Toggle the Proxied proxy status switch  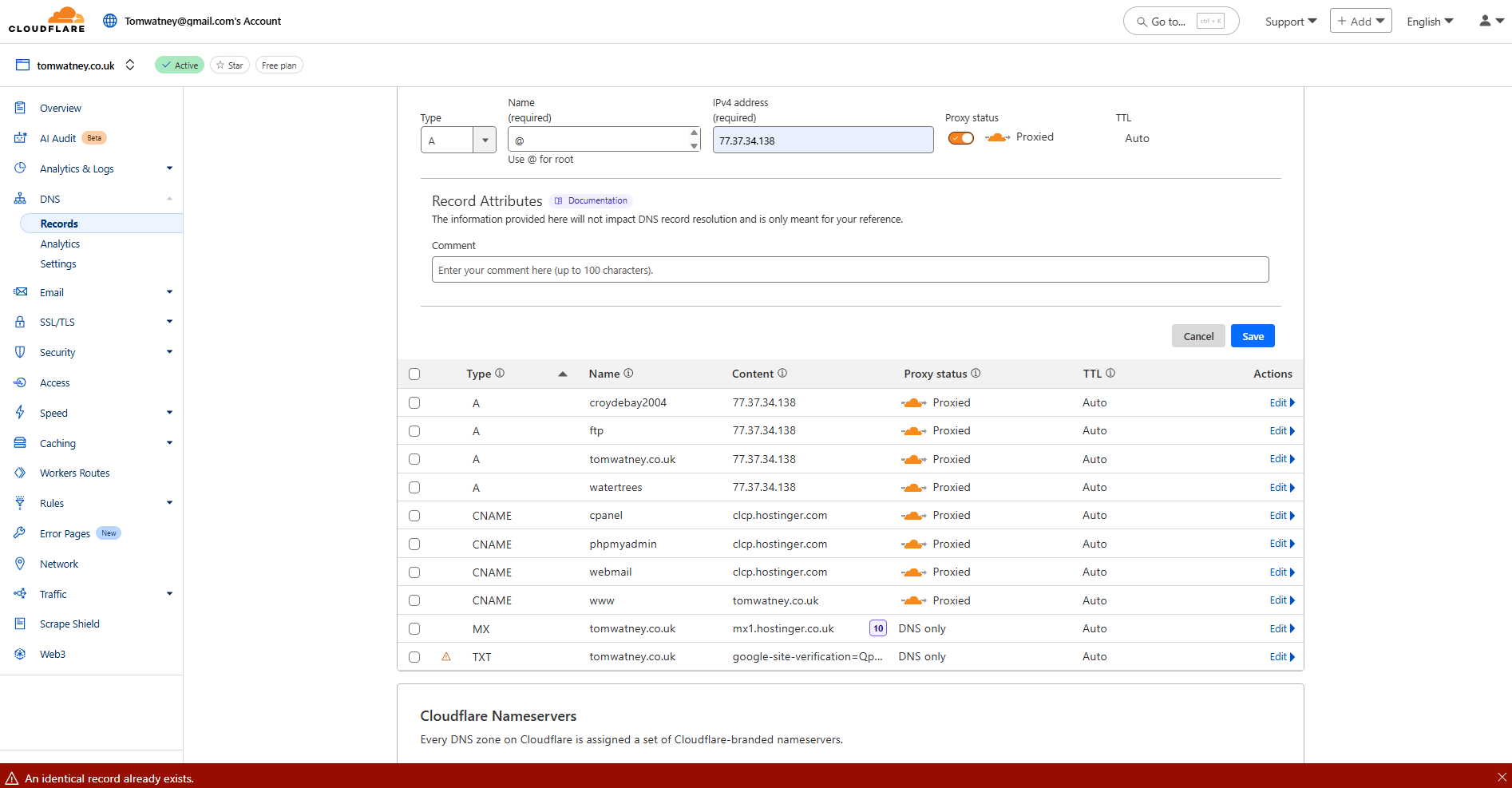pyautogui.click(x=961, y=138)
